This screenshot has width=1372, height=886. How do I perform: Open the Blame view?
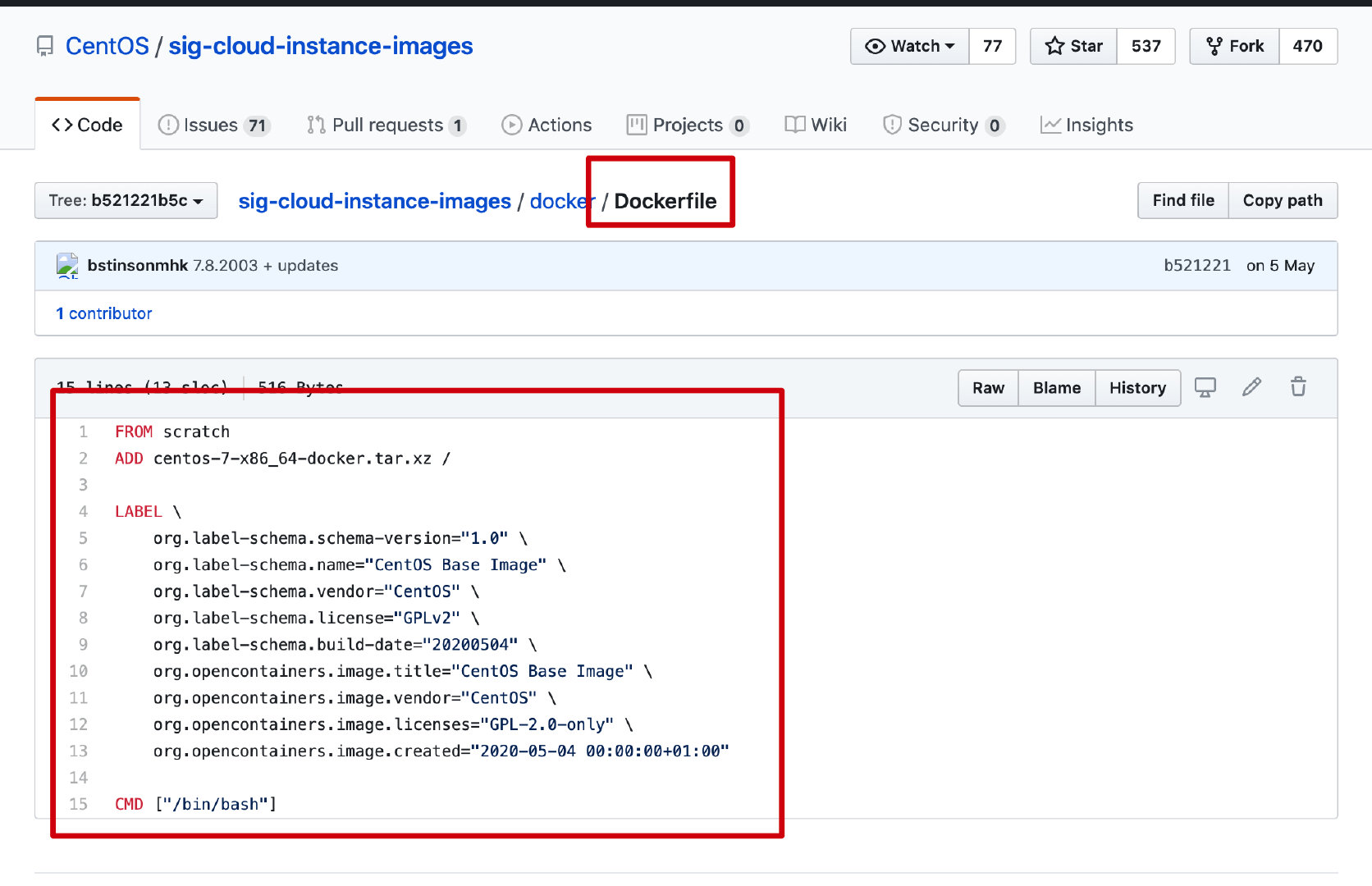coord(1057,388)
